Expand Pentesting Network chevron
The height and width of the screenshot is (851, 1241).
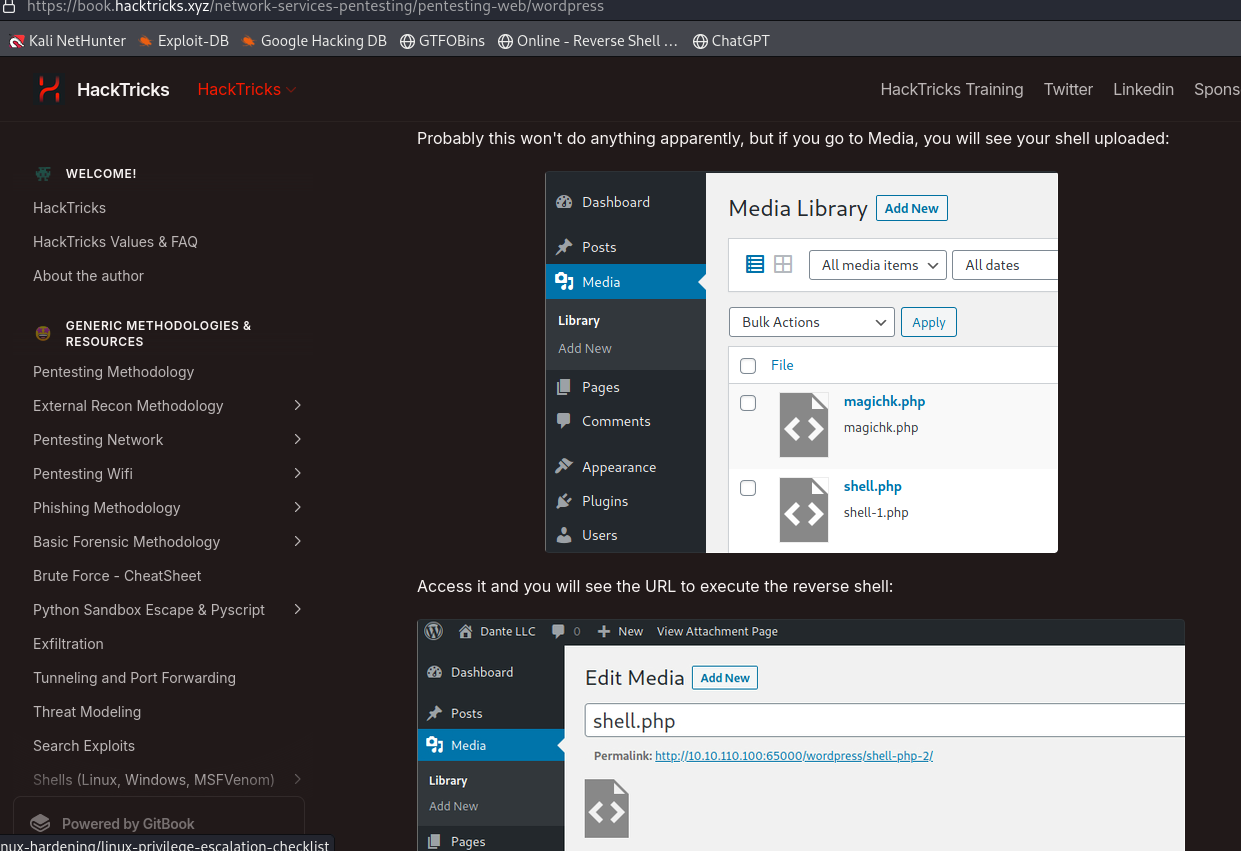point(298,439)
